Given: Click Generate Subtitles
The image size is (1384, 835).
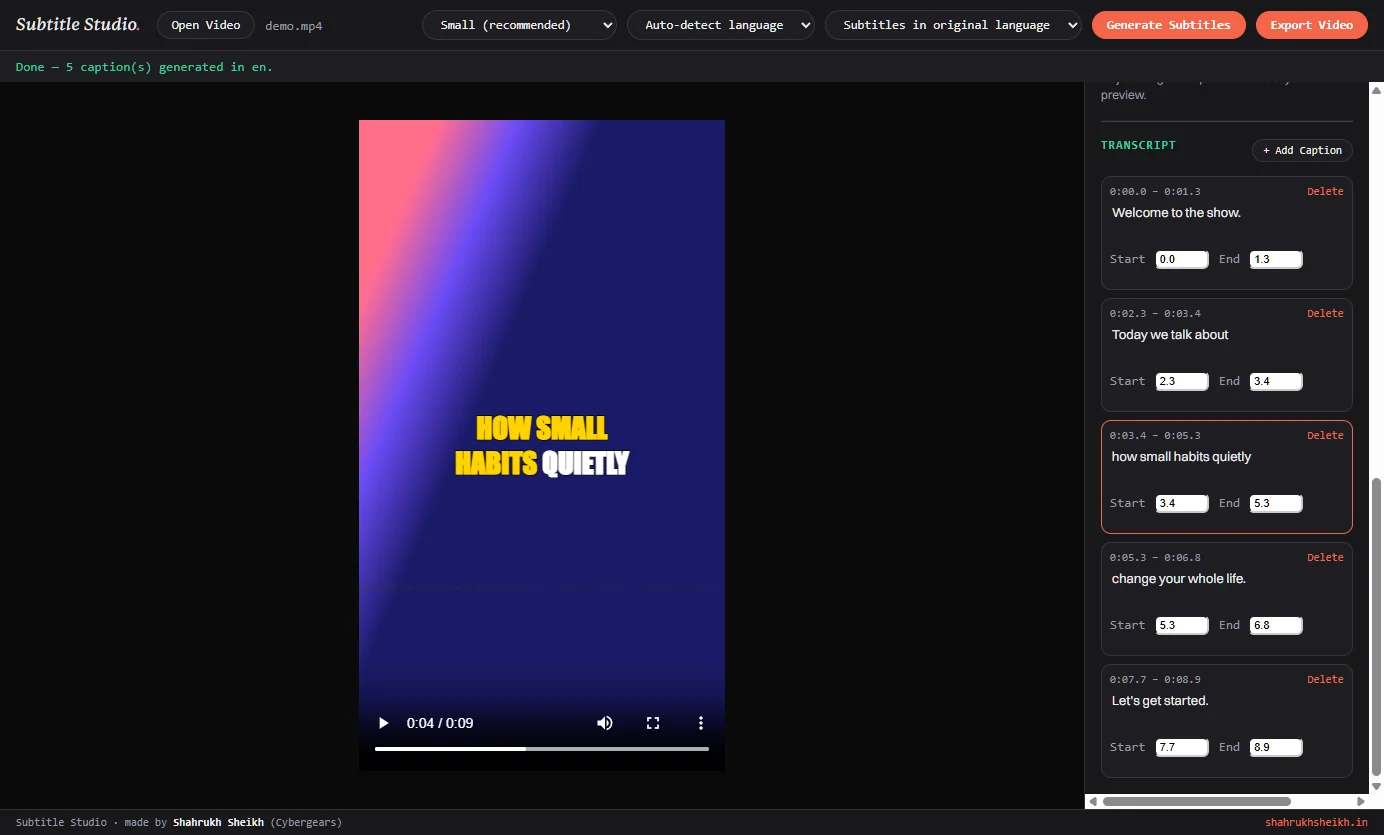Looking at the screenshot, I should click(1168, 25).
